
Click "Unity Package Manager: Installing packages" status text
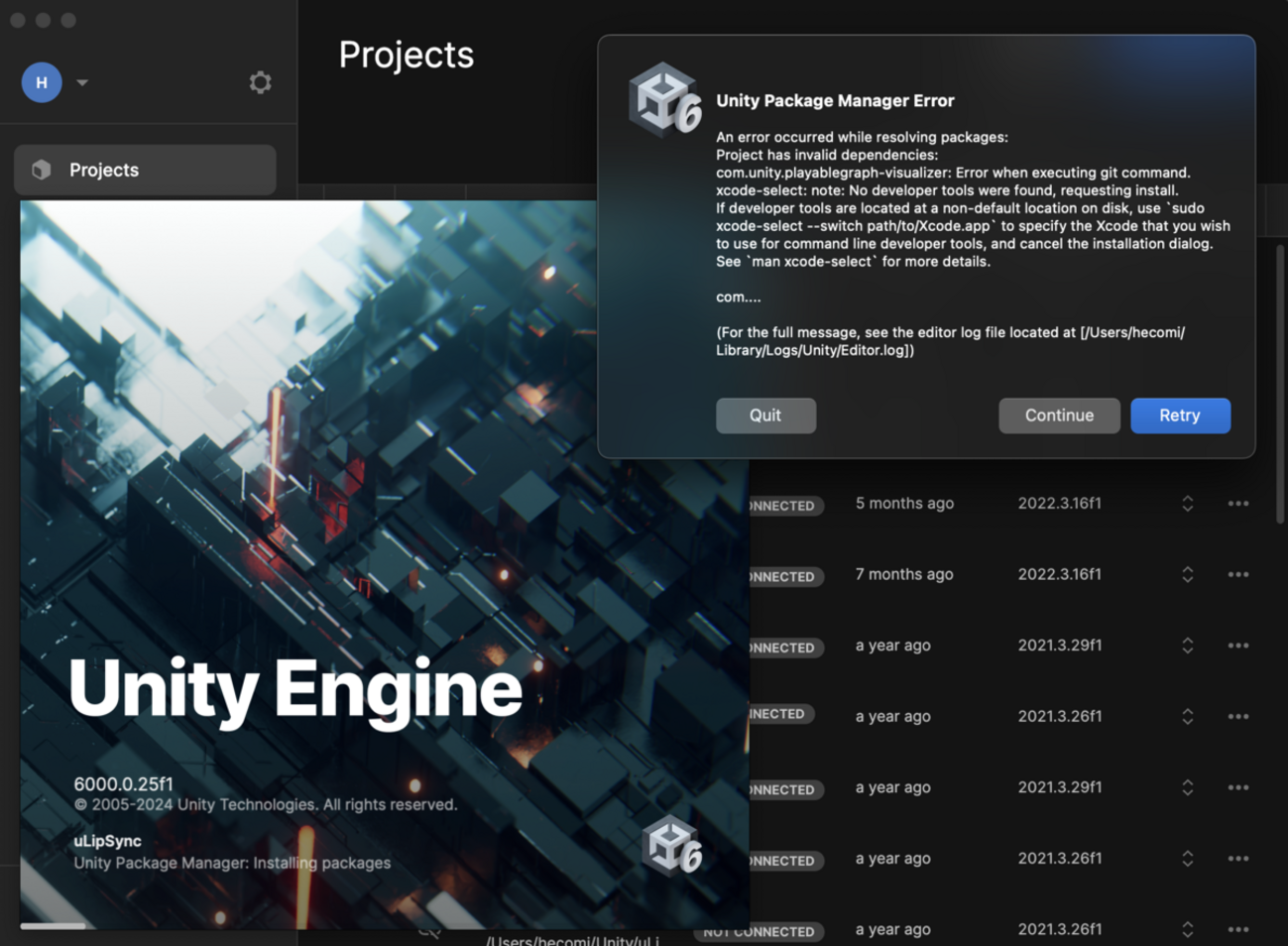(x=232, y=863)
